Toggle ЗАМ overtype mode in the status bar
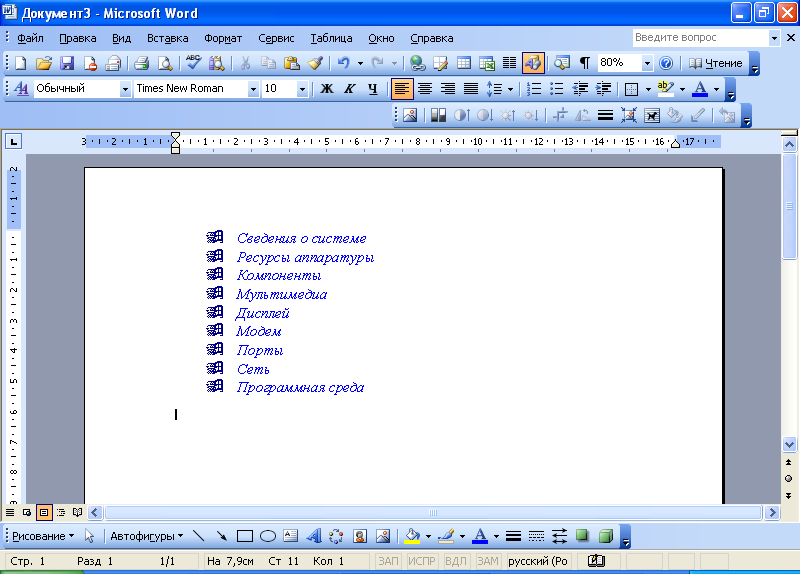This screenshot has width=800, height=574. [x=487, y=561]
